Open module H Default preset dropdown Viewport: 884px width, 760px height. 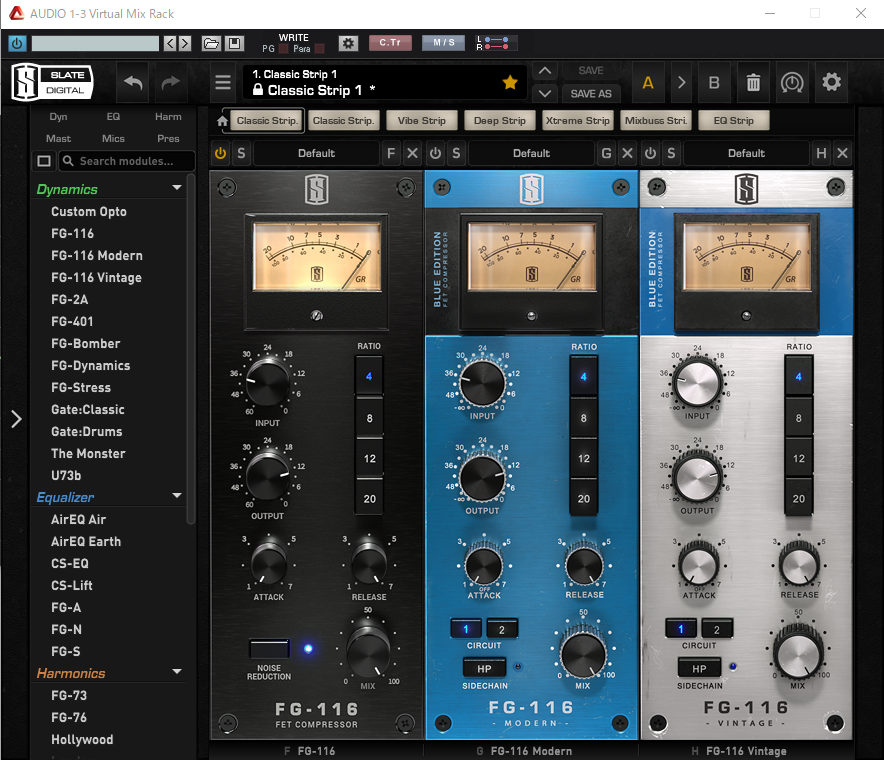(x=746, y=153)
